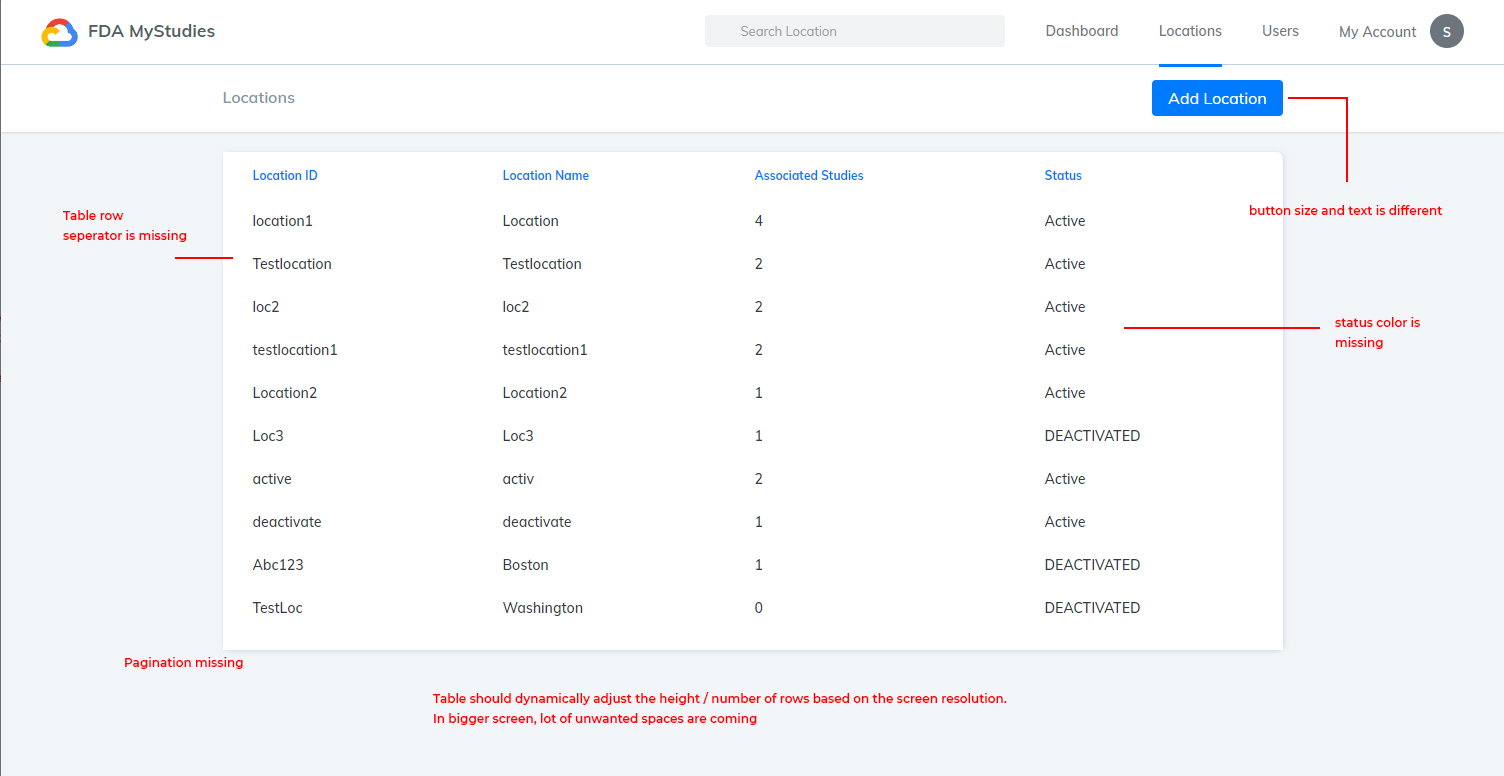Click studies count 4 for location1

(759, 221)
